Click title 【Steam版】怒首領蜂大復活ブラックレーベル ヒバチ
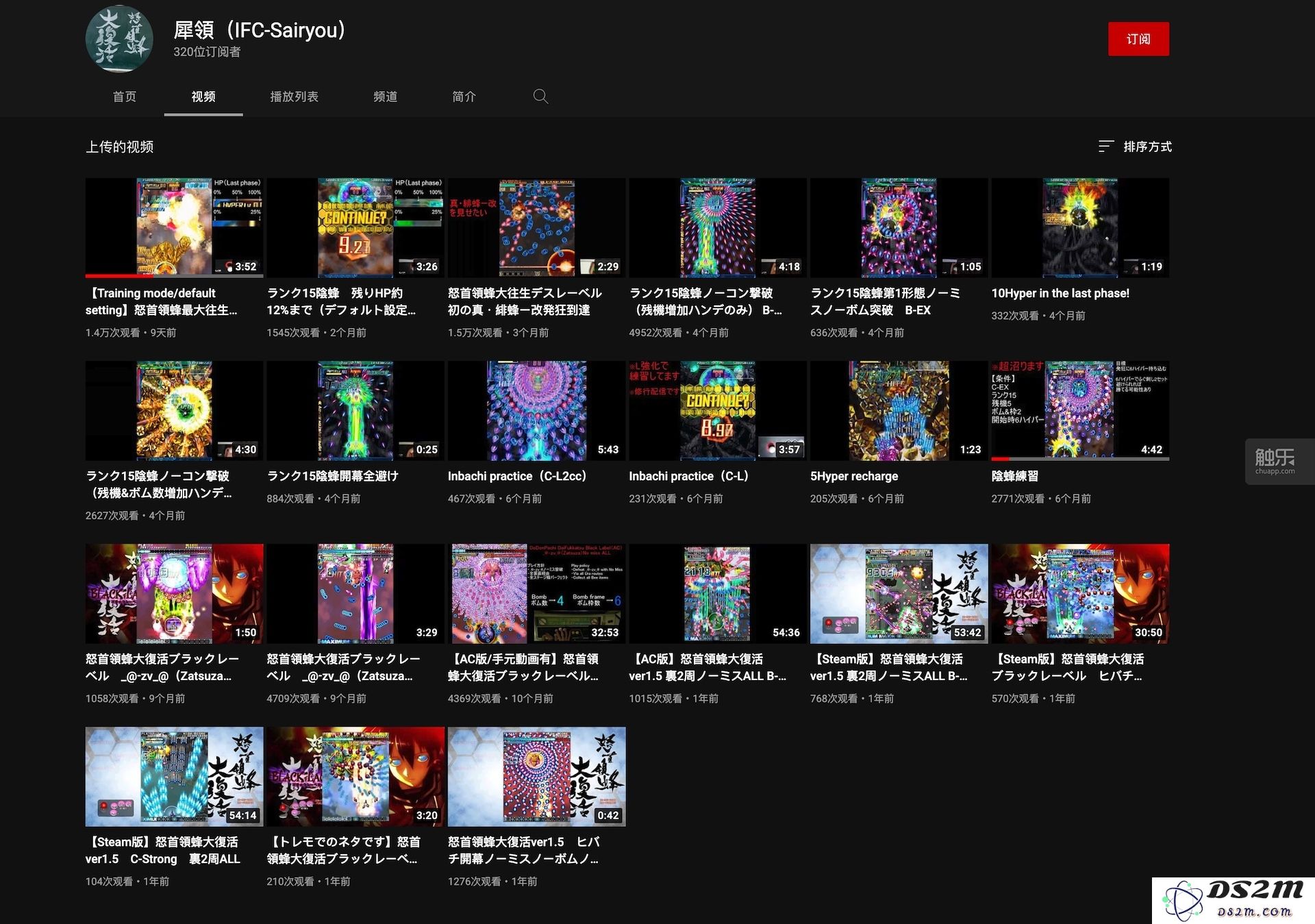Image resolution: width=1315 pixels, height=924 pixels. tap(1068, 667)
